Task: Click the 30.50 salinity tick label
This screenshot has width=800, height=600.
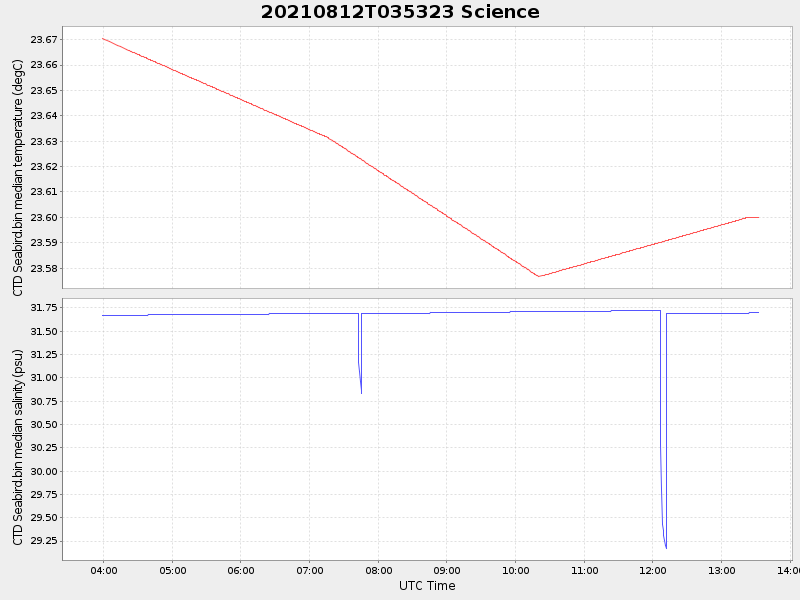Action: (x=44, y=424)
